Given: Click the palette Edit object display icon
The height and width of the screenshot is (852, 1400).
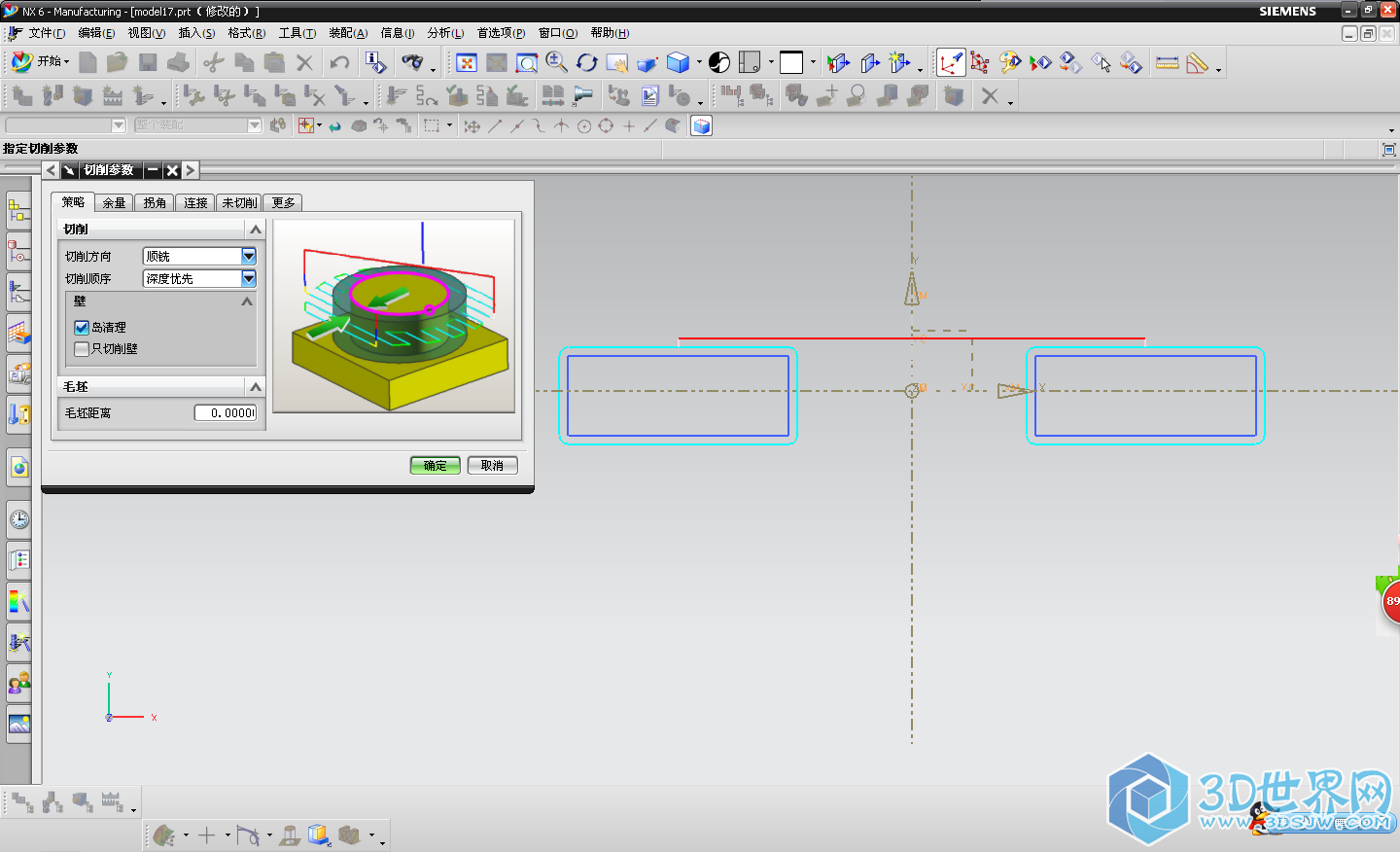Looking at the screenshot, I should tap(1010, 62).
